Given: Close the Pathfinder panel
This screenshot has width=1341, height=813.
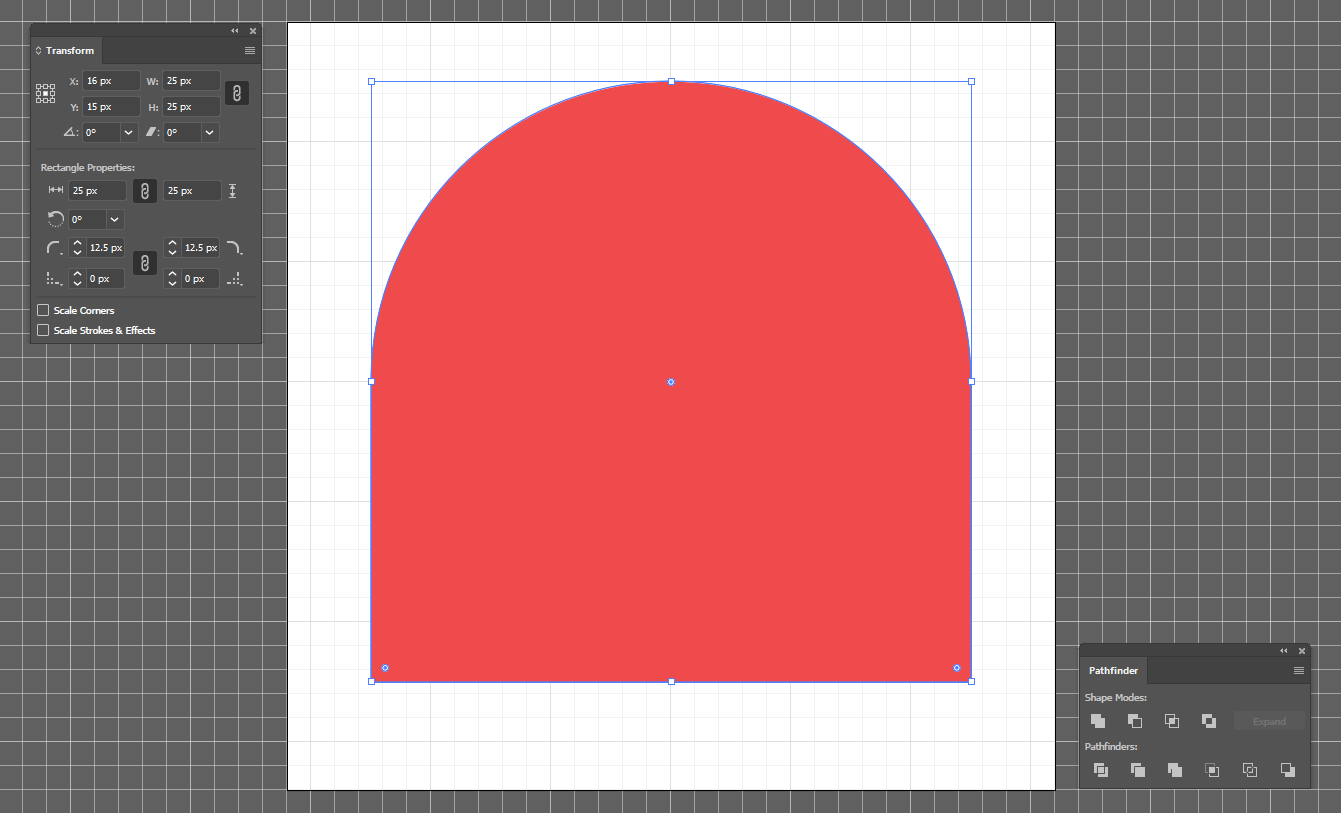Looking at the screenshot, I should pyautogui.click(x=1301, y=651).
